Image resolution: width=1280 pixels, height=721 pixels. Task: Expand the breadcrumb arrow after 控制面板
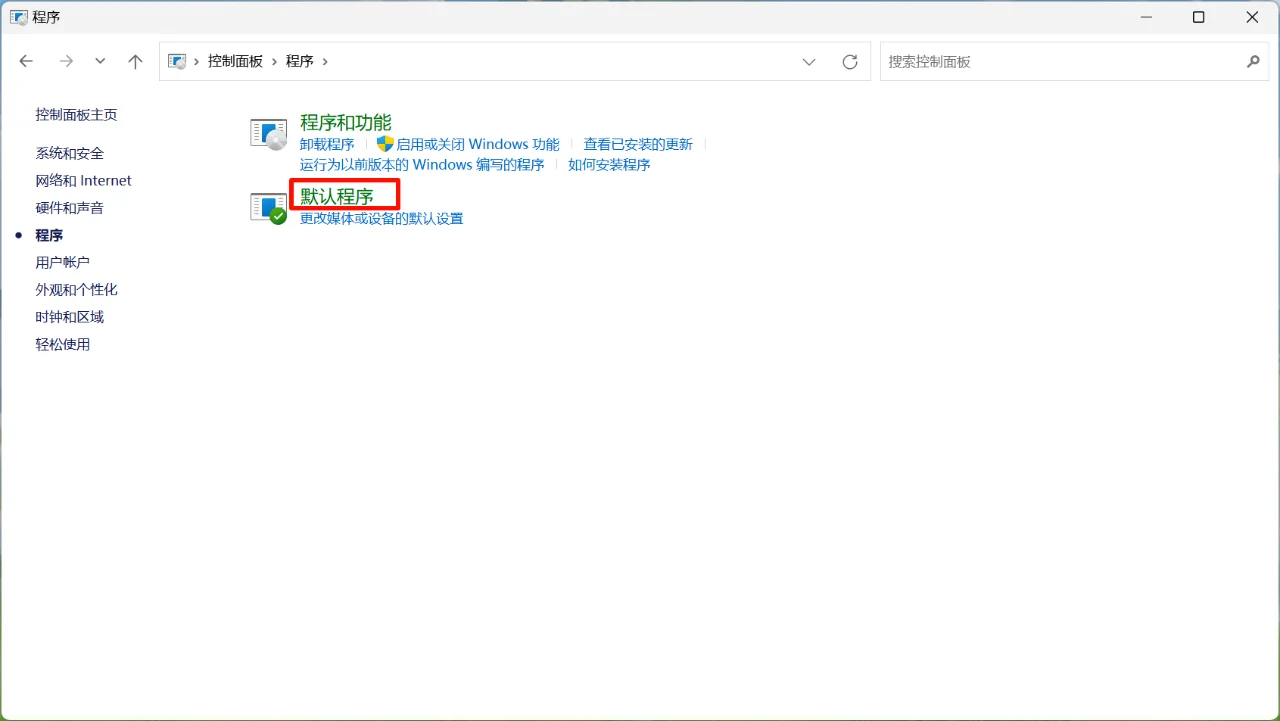pyautogui.click(x=274, y=61)
